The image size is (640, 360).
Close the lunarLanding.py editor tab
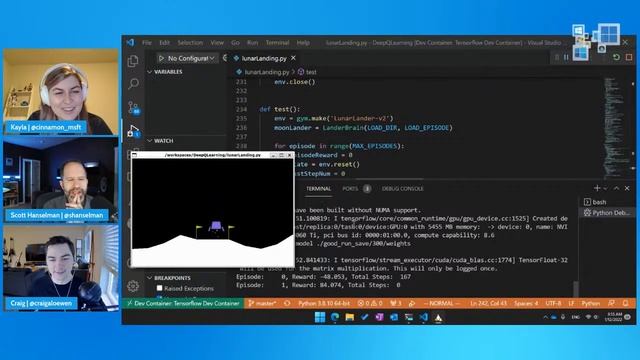293,58
